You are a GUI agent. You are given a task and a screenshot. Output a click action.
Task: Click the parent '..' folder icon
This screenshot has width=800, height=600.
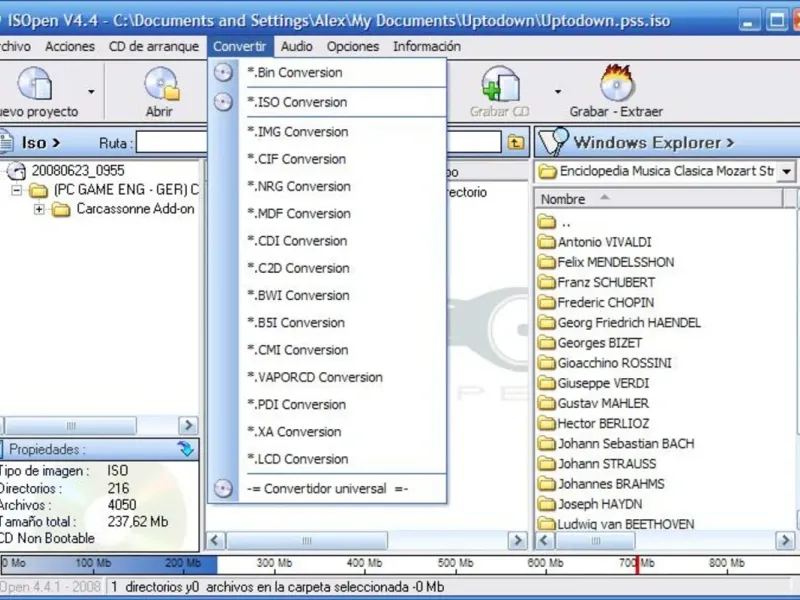pos(546,222)
